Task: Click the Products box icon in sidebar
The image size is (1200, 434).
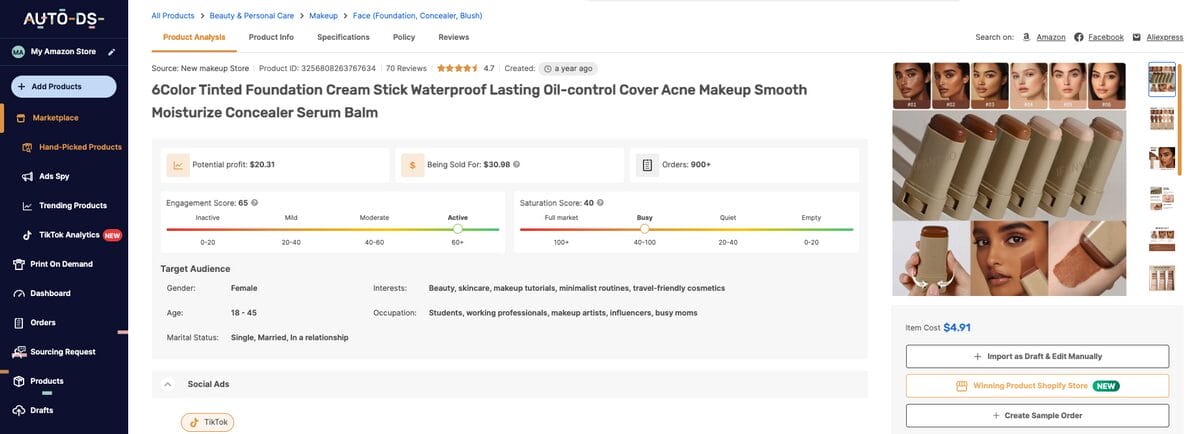Action: tap(19, 381)
